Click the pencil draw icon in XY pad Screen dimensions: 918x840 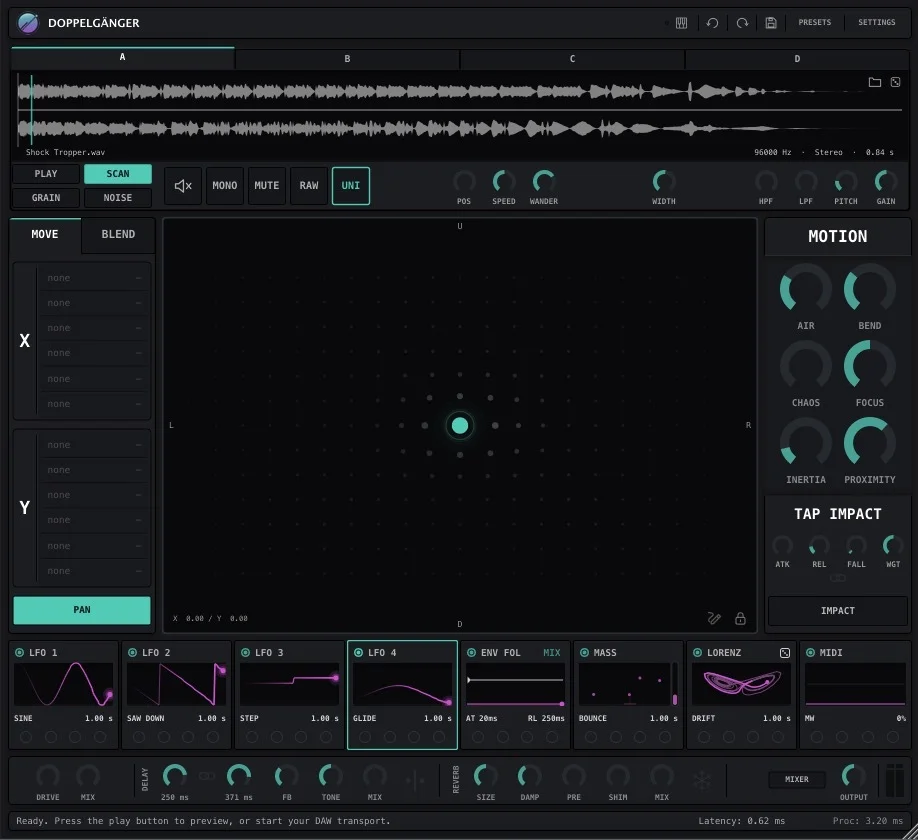(x=714, y=618)
